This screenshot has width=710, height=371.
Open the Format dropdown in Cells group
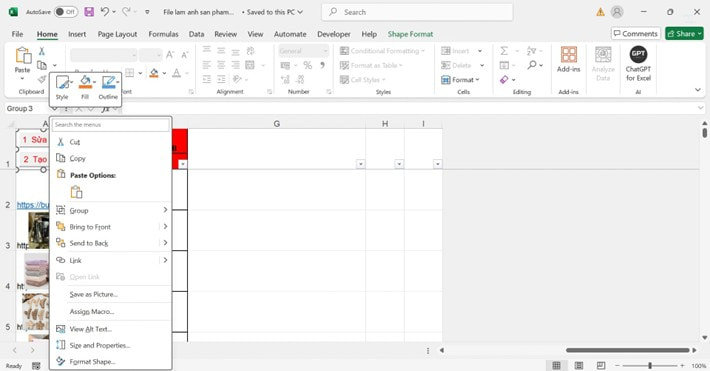(x=460, y=80)
